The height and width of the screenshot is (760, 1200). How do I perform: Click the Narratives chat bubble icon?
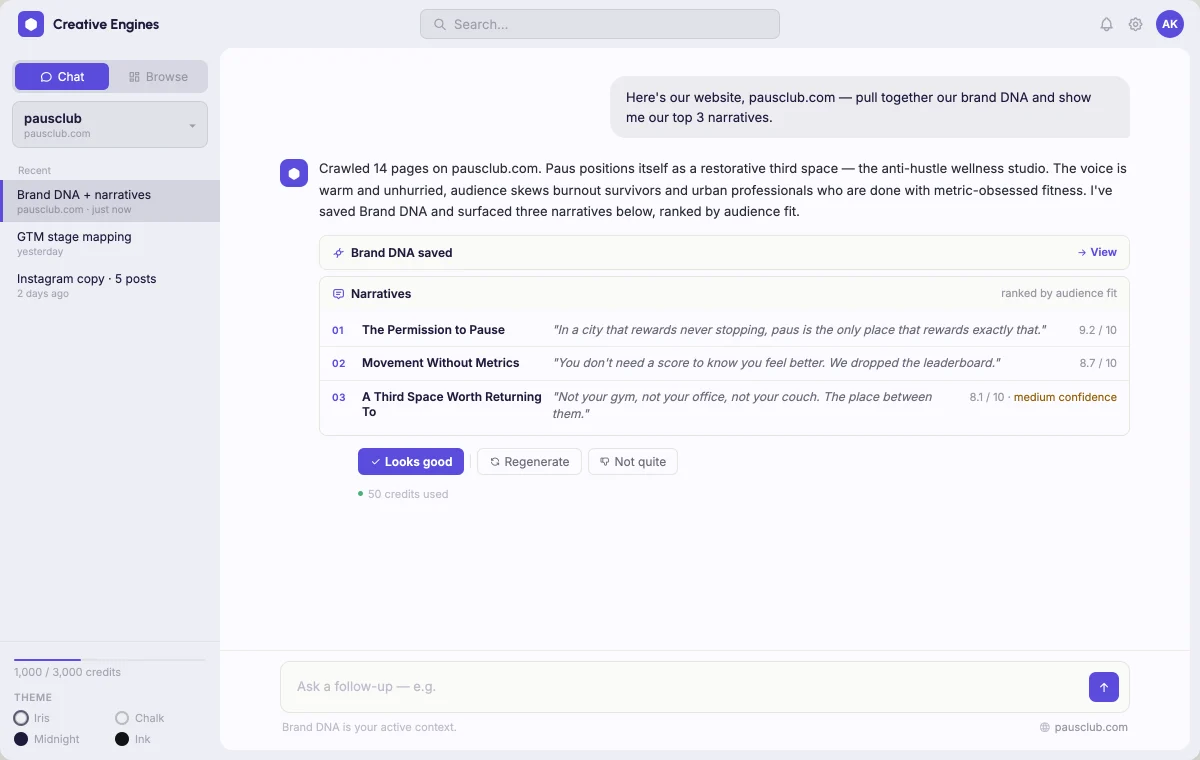click(x=338, y=294)
